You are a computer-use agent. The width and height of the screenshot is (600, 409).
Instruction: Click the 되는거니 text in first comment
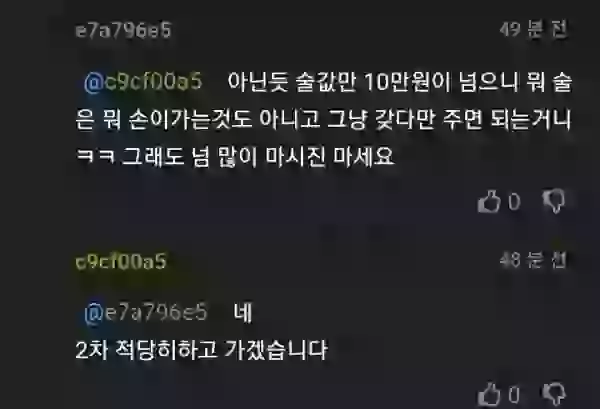click(x=531, y=119)
